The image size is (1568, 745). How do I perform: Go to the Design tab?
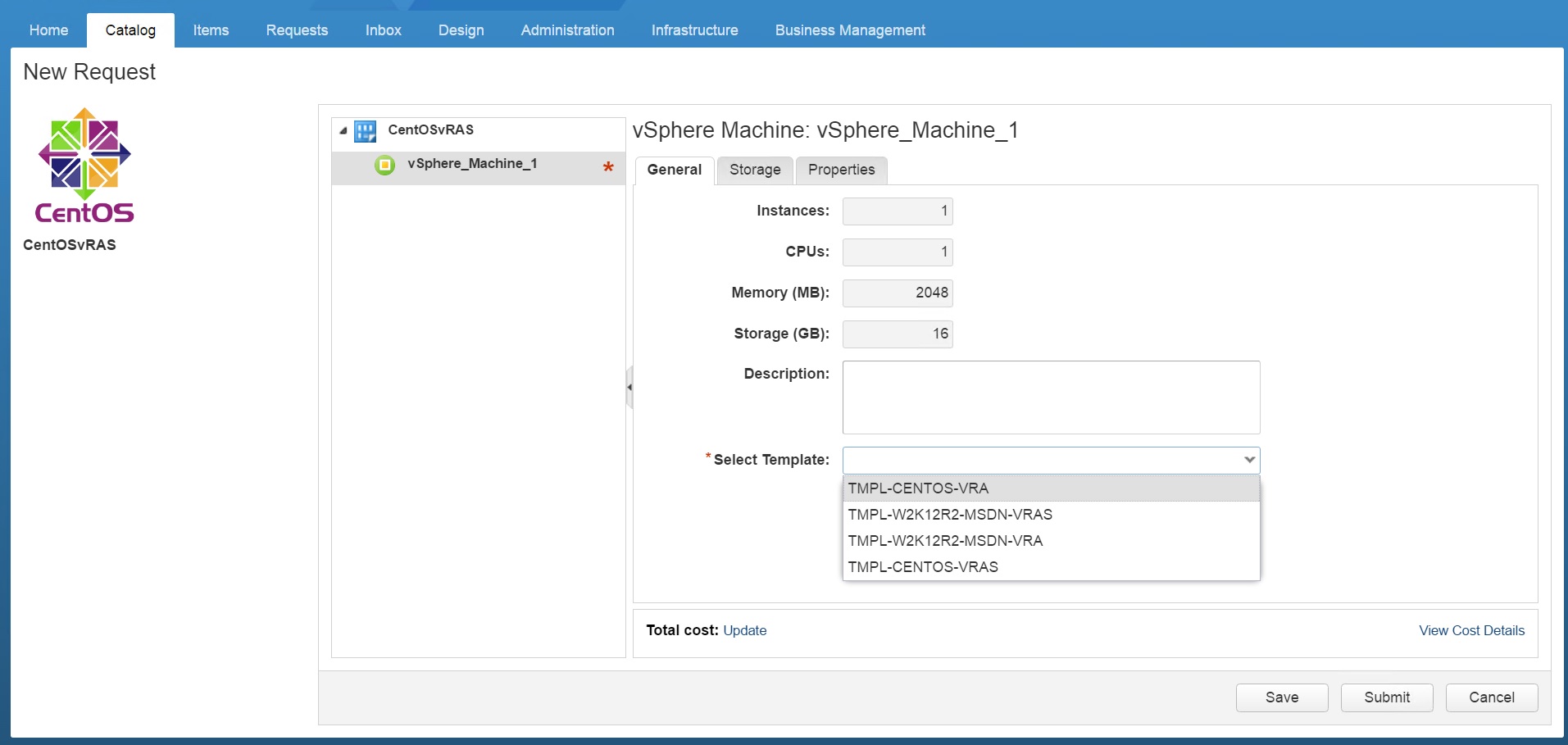click(461, 30)
